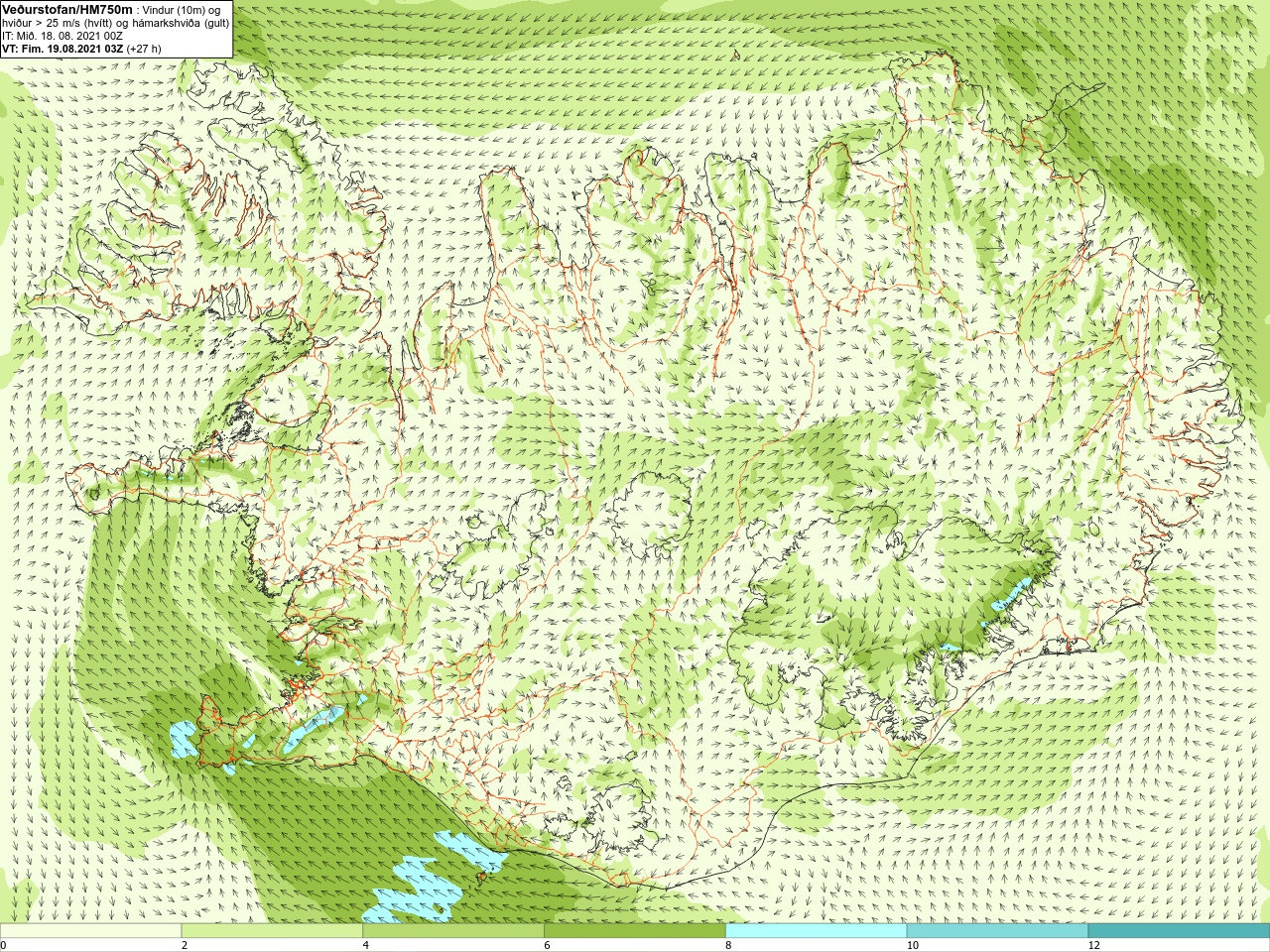Select the light green 2–4 legend segment

[272, 931]
